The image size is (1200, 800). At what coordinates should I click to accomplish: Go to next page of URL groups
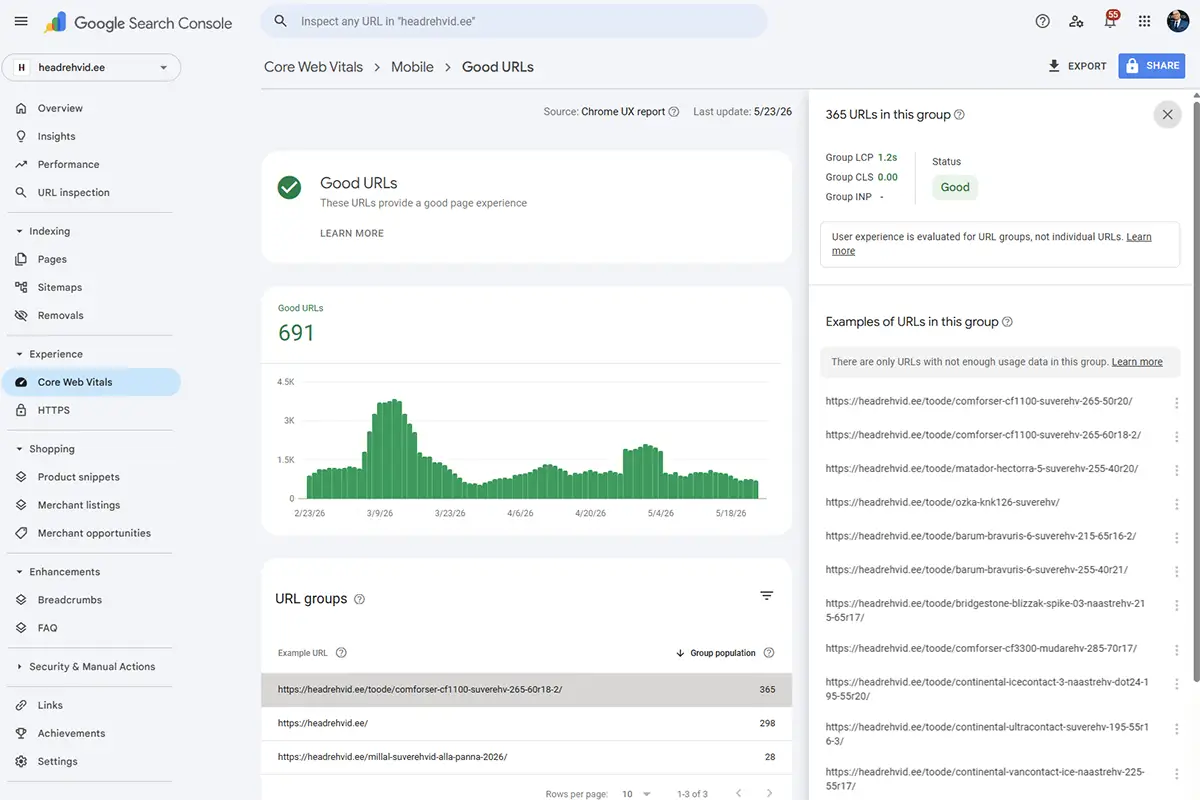click(x=767, y=793)
